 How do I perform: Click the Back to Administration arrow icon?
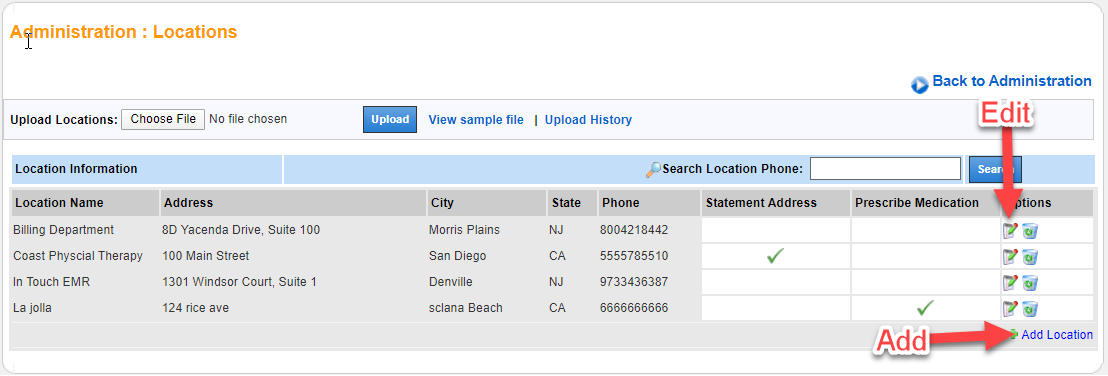pos(919,85)
